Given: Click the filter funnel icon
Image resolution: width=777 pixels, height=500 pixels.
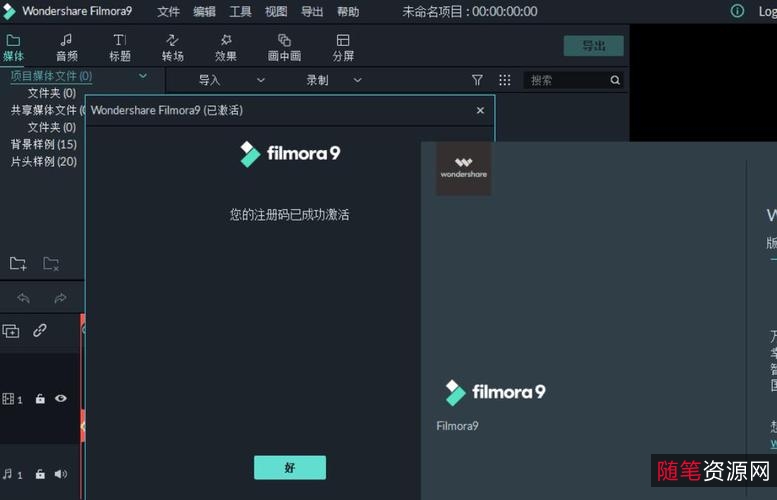Looking at the screenshot, I should pos(477,80).
